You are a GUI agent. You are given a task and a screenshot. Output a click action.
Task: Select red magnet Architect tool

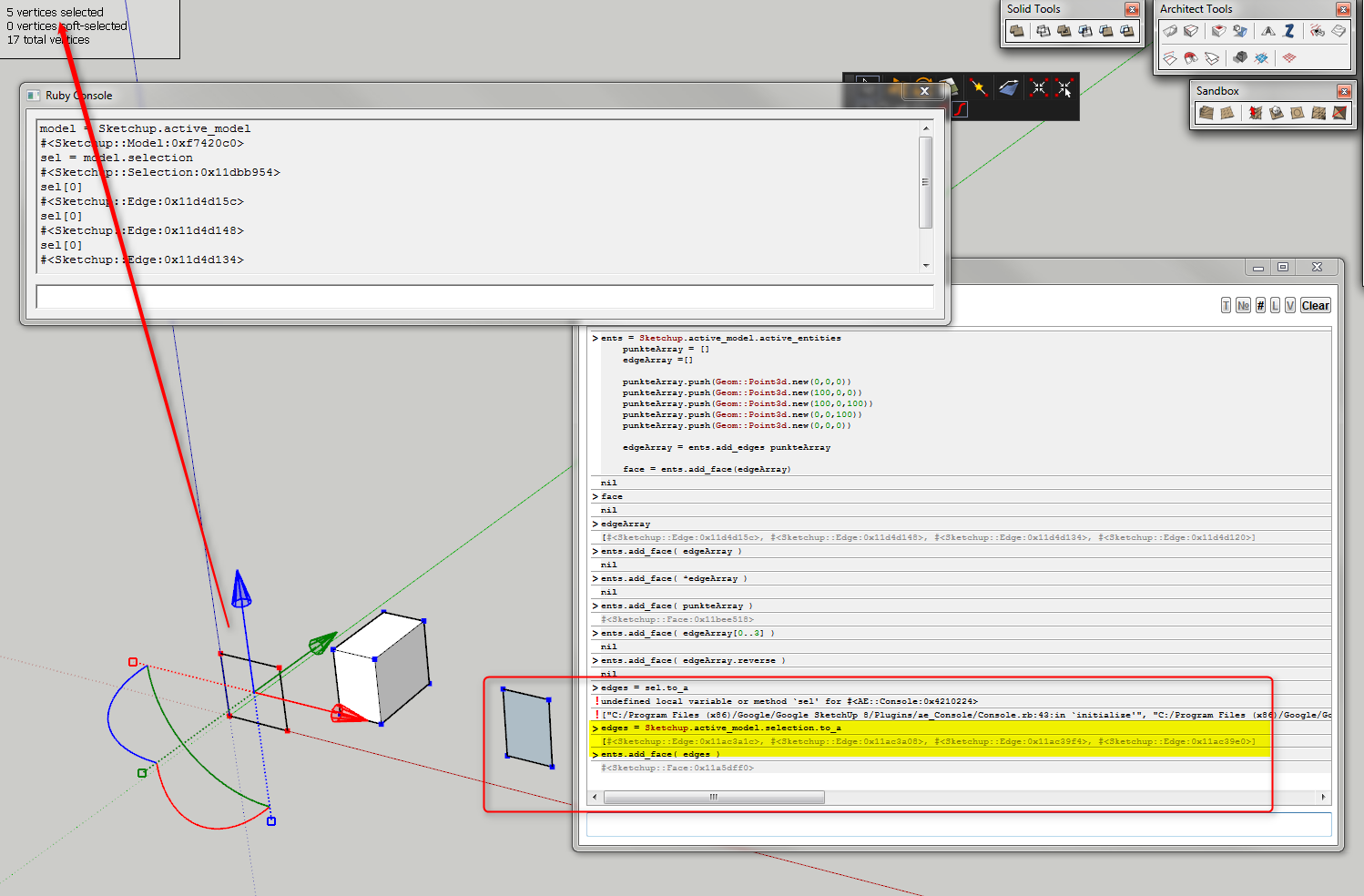[1191, 57]
